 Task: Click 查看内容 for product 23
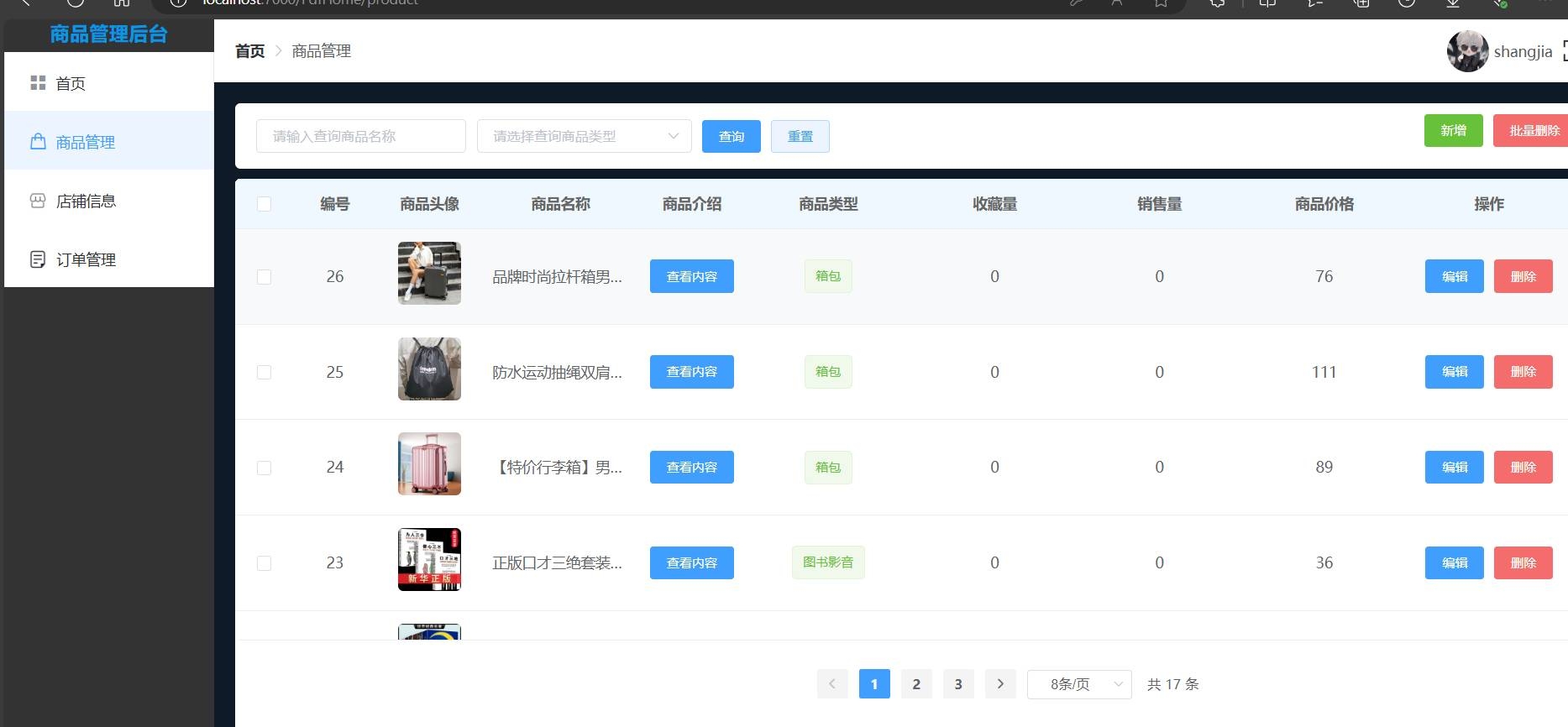[692, 562]
